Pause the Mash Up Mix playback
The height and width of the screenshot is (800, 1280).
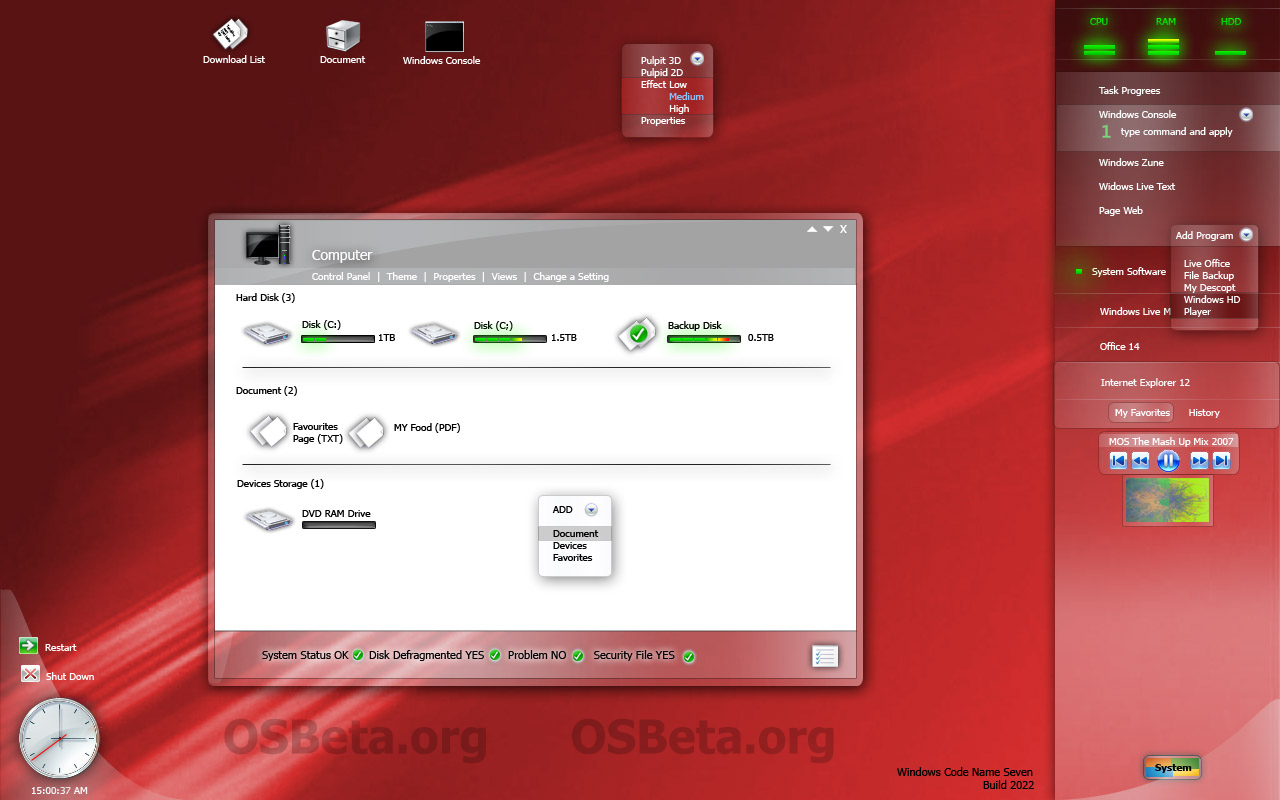pyautogui.click(x=1168, y=460)
